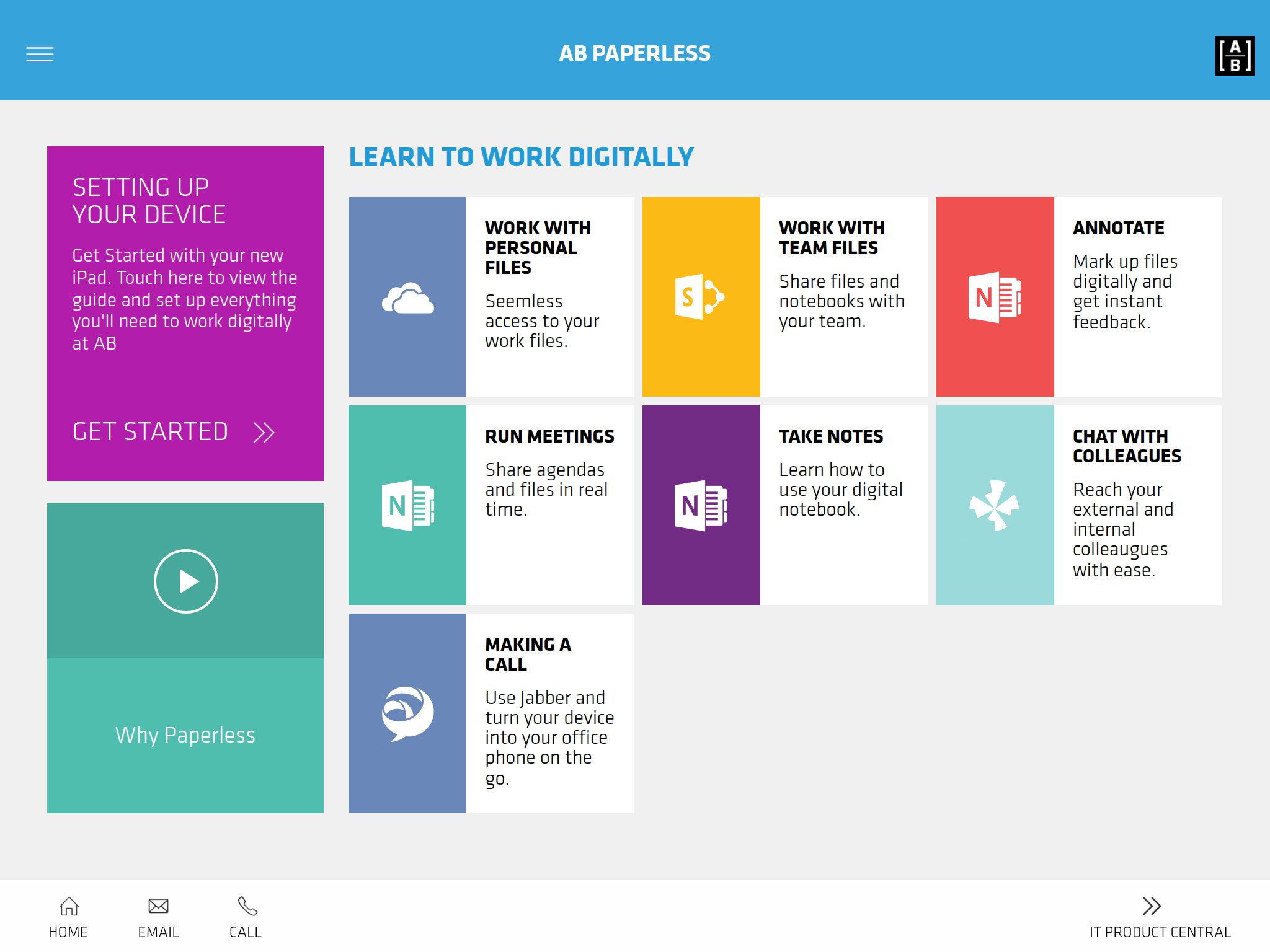The width and height of the screenshot is (1270, 952).
Task: Click LEARN TO WORK DIGITALLY heading
Action: pos(521,157)
